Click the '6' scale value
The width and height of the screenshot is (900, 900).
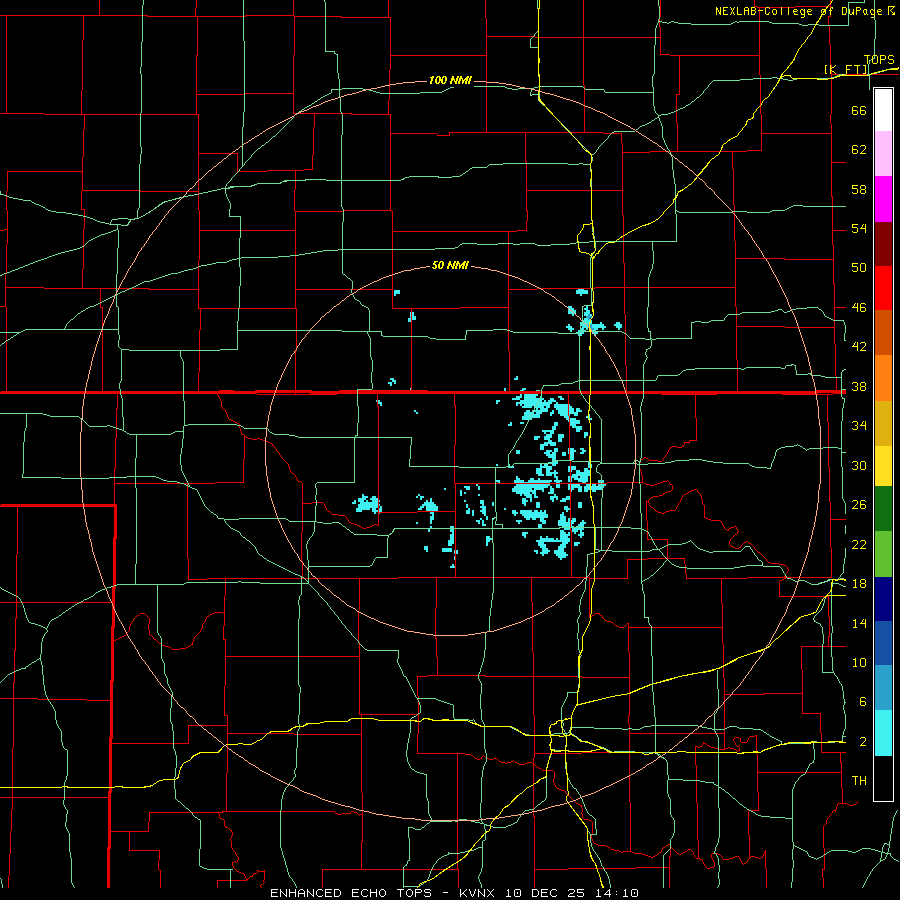(x=863, y=703)
